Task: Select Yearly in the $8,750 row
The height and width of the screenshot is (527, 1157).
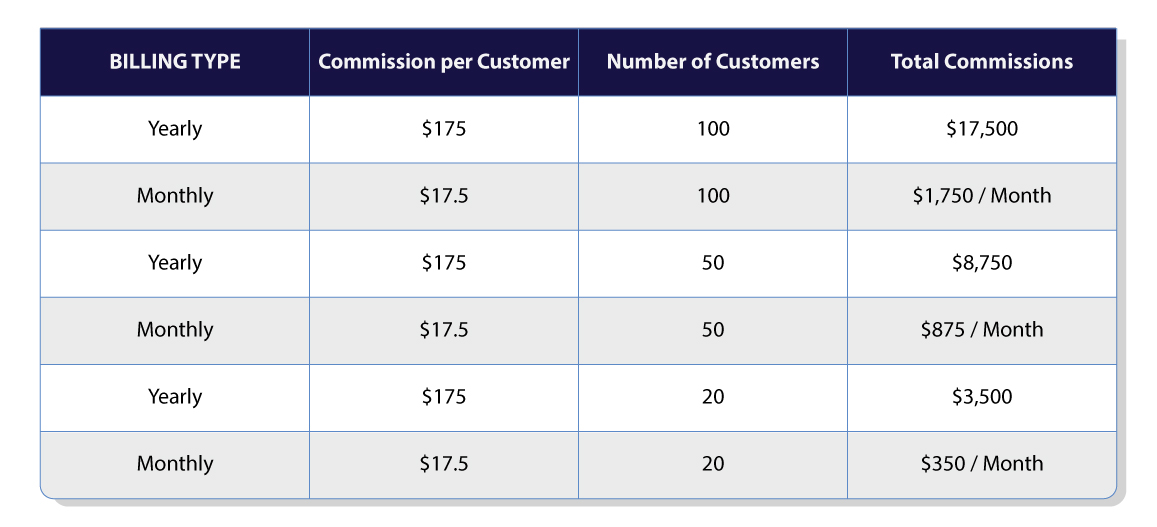Action: [x=175, y=263]
